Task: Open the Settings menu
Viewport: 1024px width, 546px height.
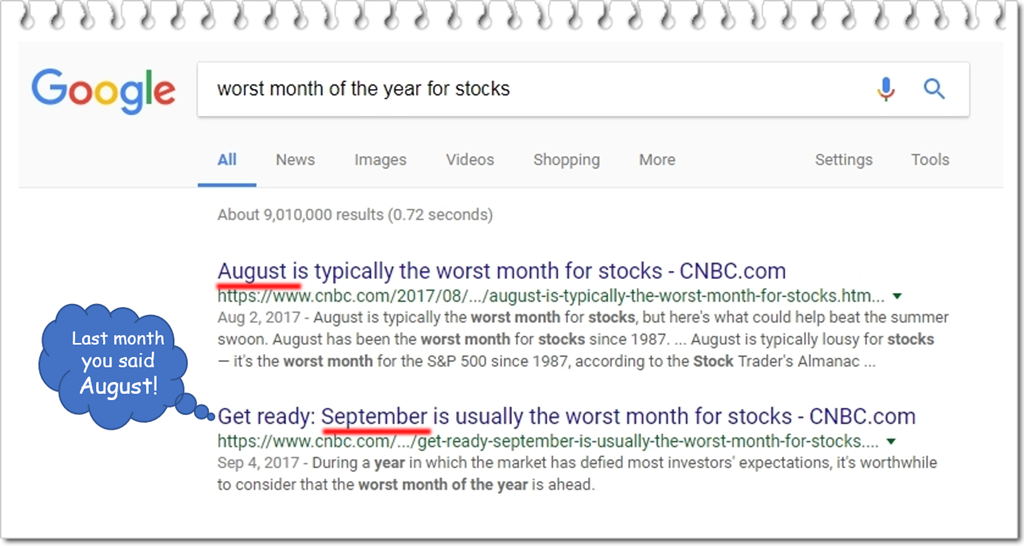Action: 843,160
